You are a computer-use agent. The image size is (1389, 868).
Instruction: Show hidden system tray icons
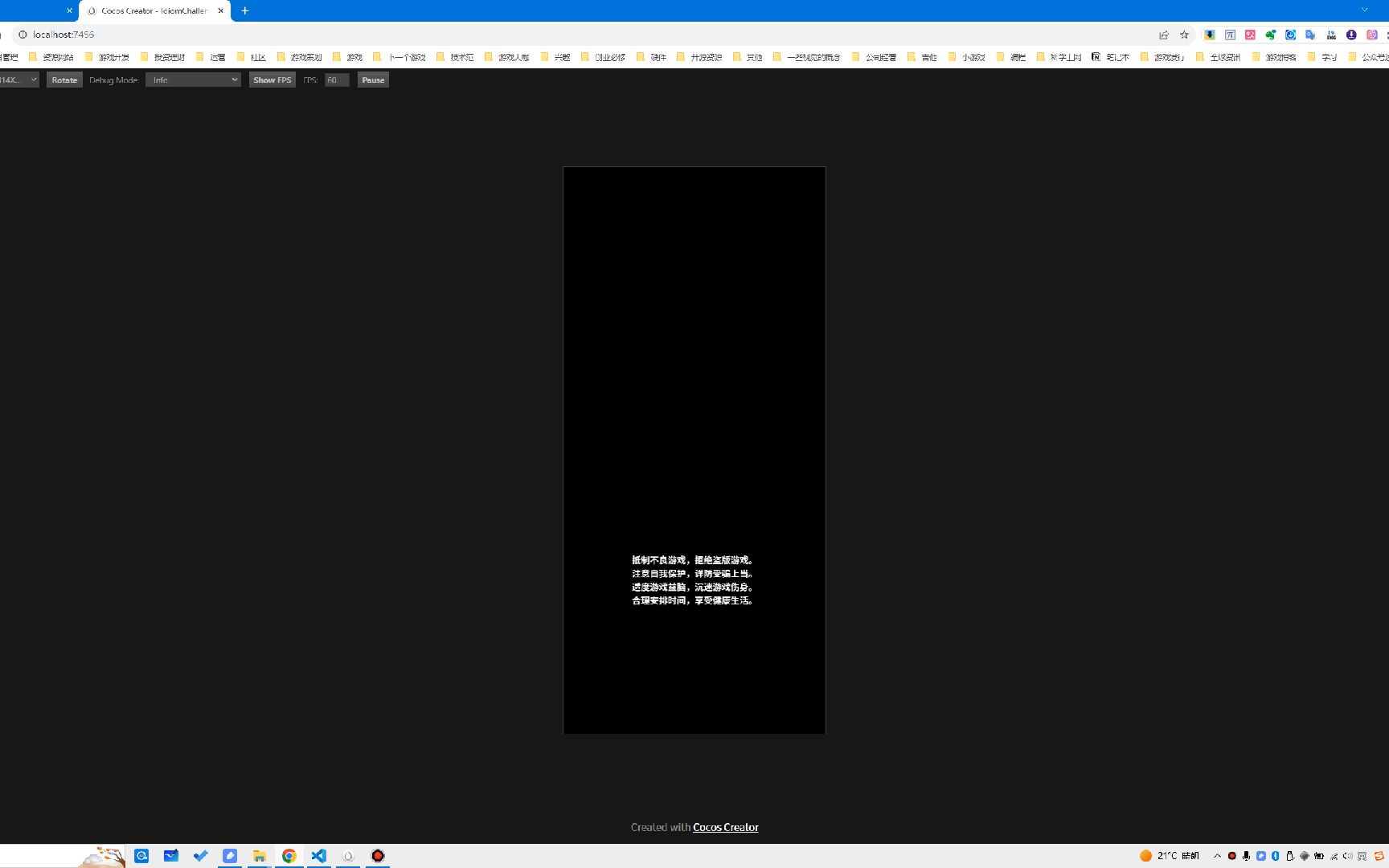coord(1217,856)
